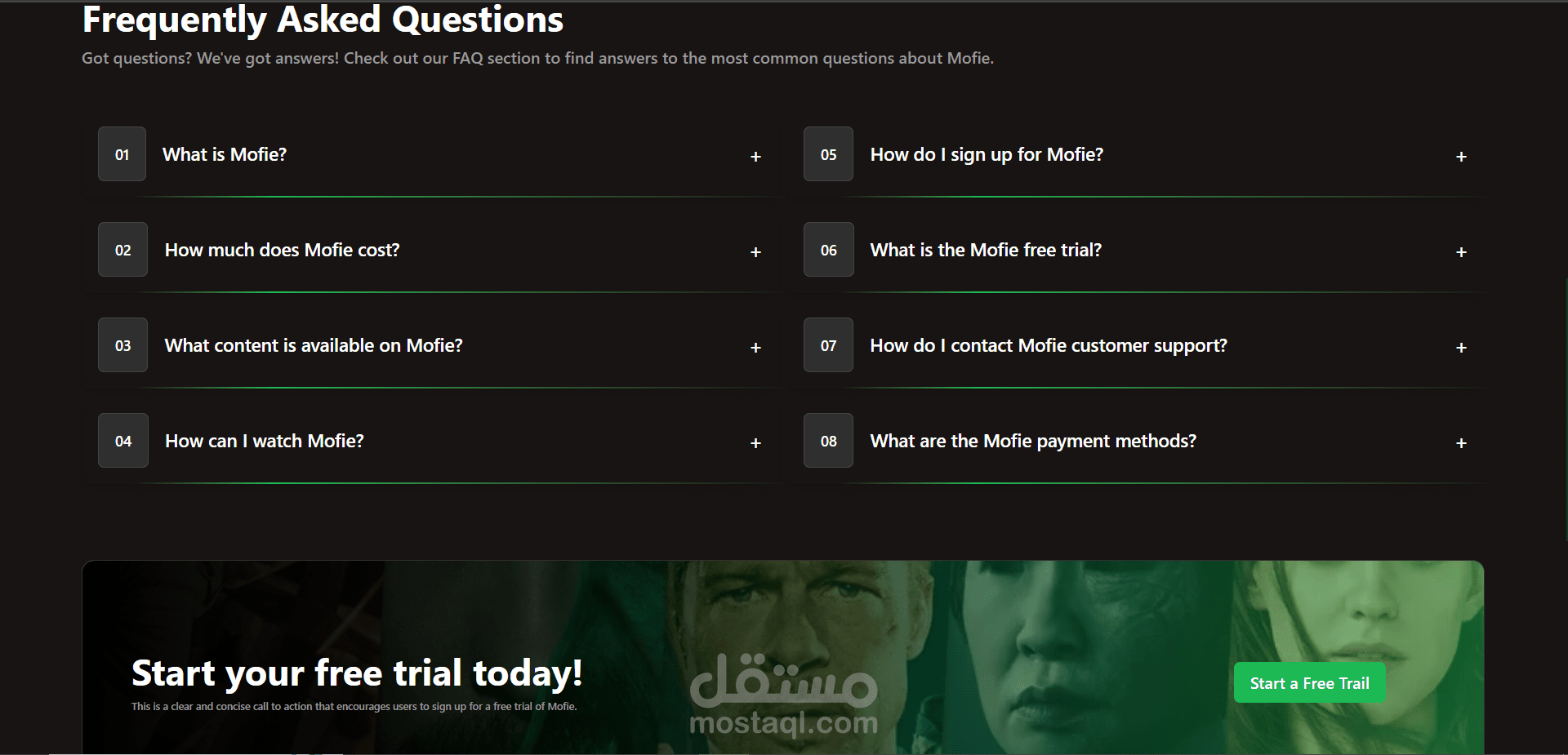
Task: Select the 06 number badge
Action: [x=828, y=250]
